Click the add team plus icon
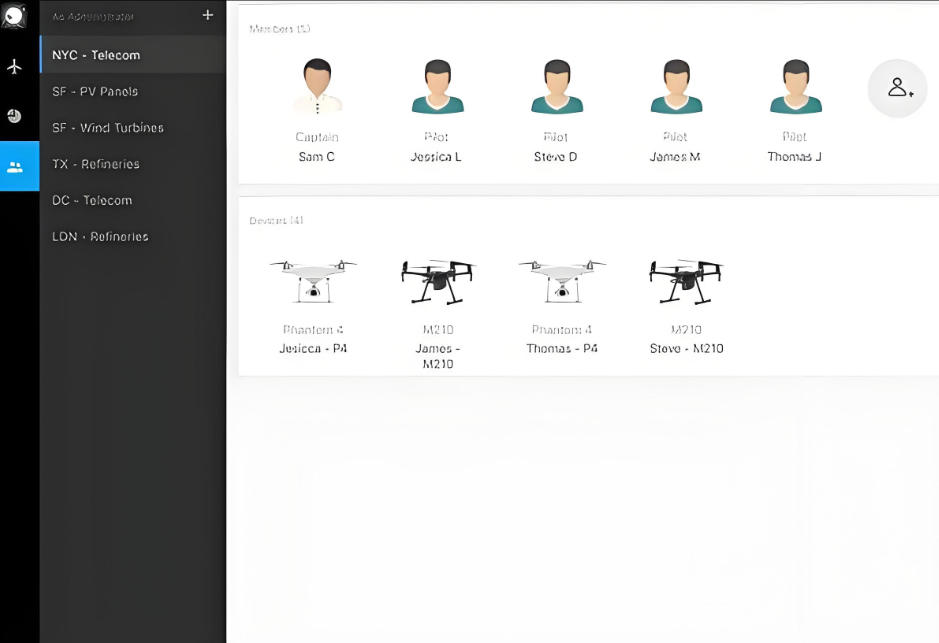Viewport: 939px width, 643px height. 207,15
